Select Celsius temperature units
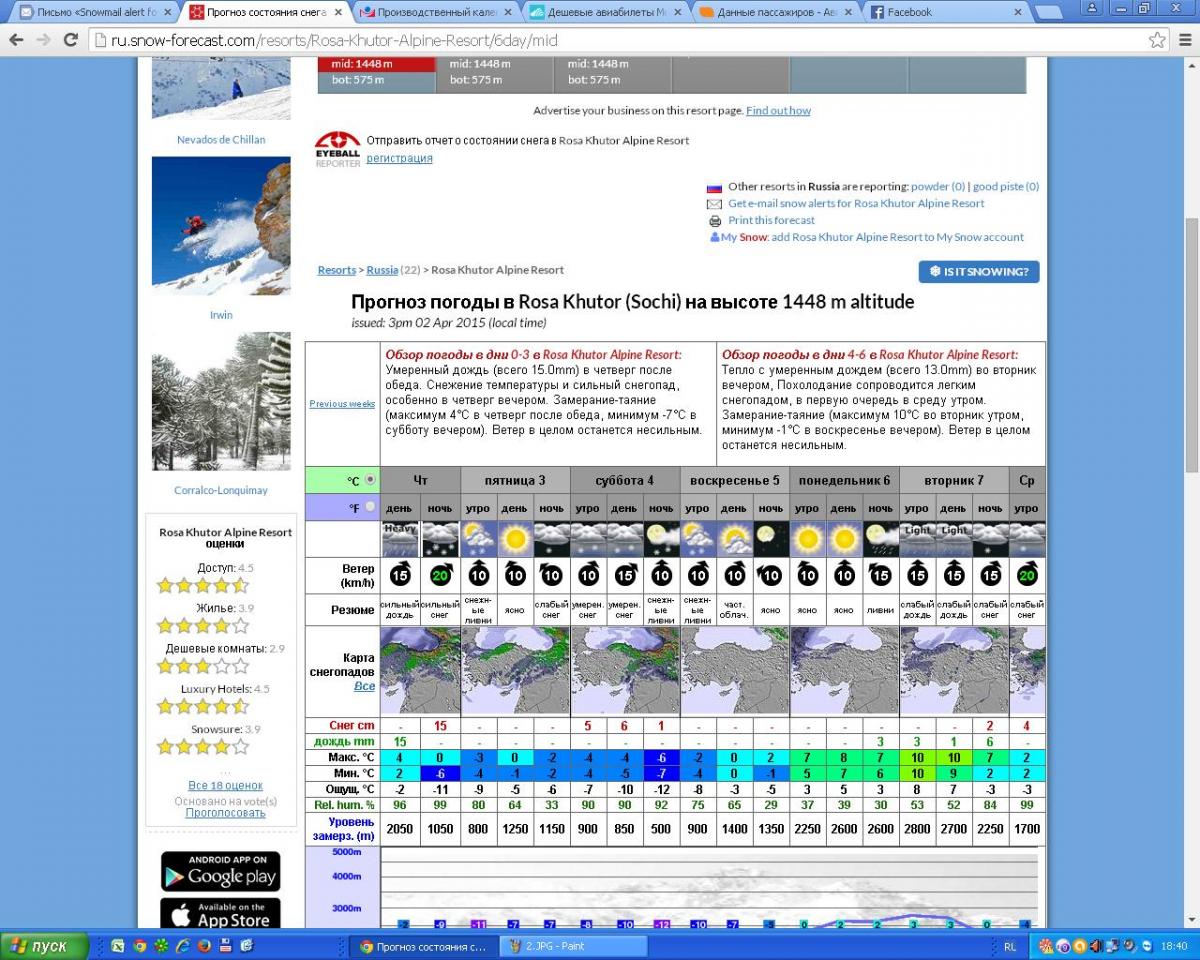This screenshot has width=1200, height=960. [371, 479]
